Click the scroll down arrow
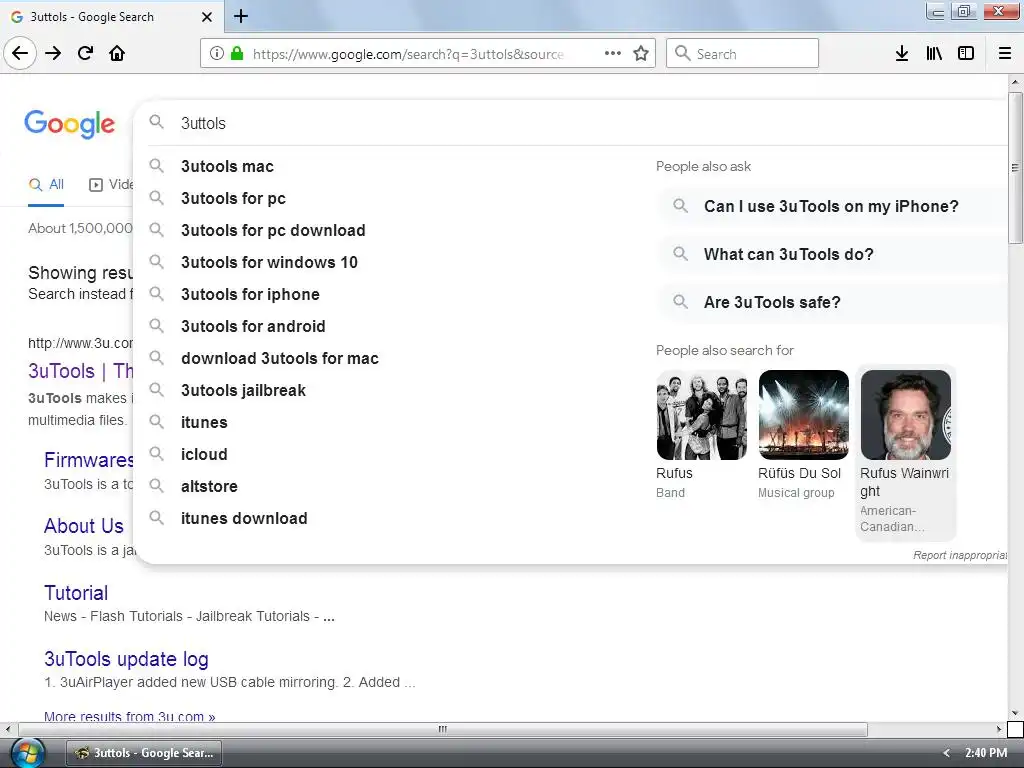 point(1015,713)
